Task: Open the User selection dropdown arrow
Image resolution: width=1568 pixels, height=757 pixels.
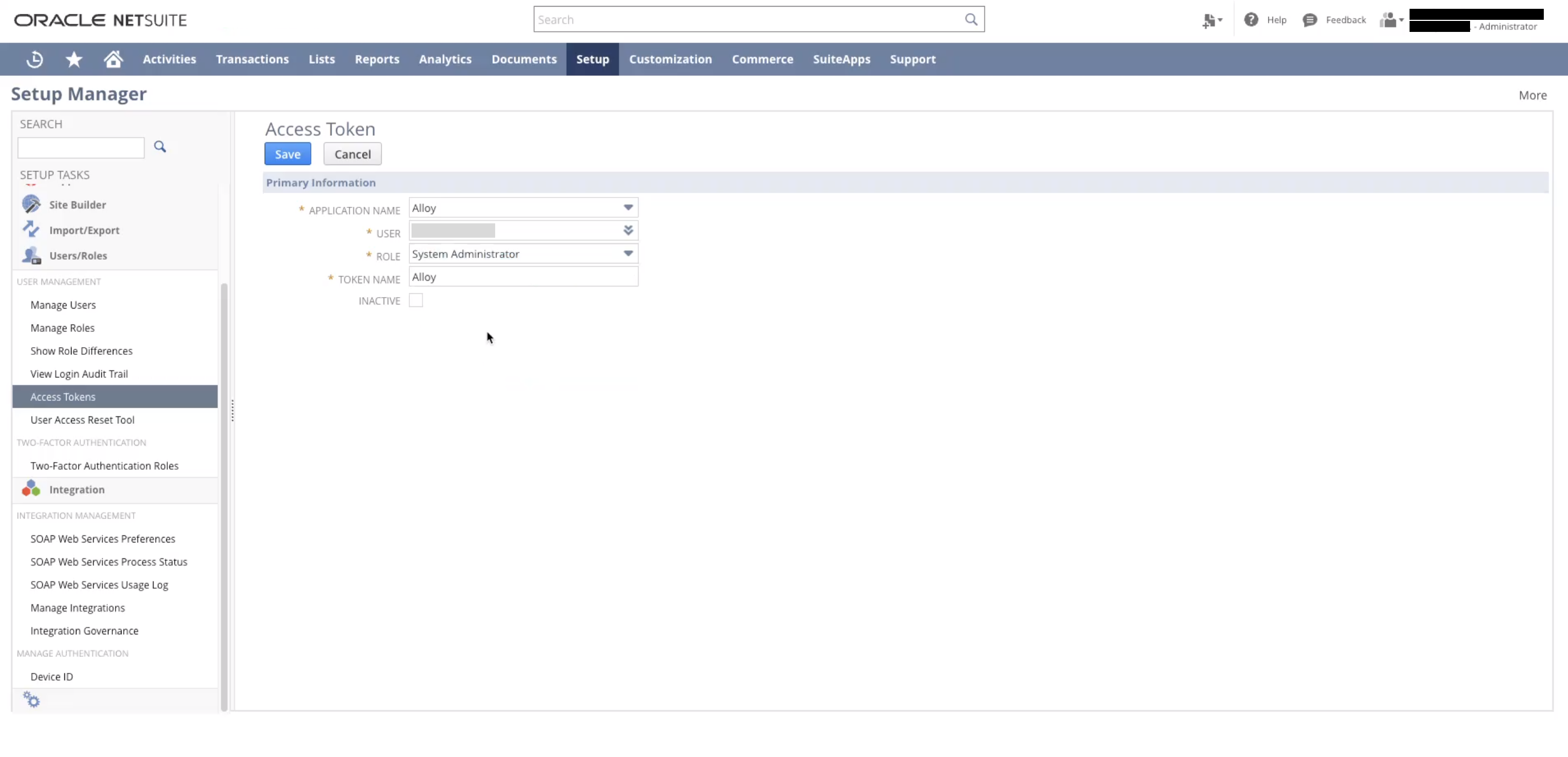Action: [x=628, y=231]
